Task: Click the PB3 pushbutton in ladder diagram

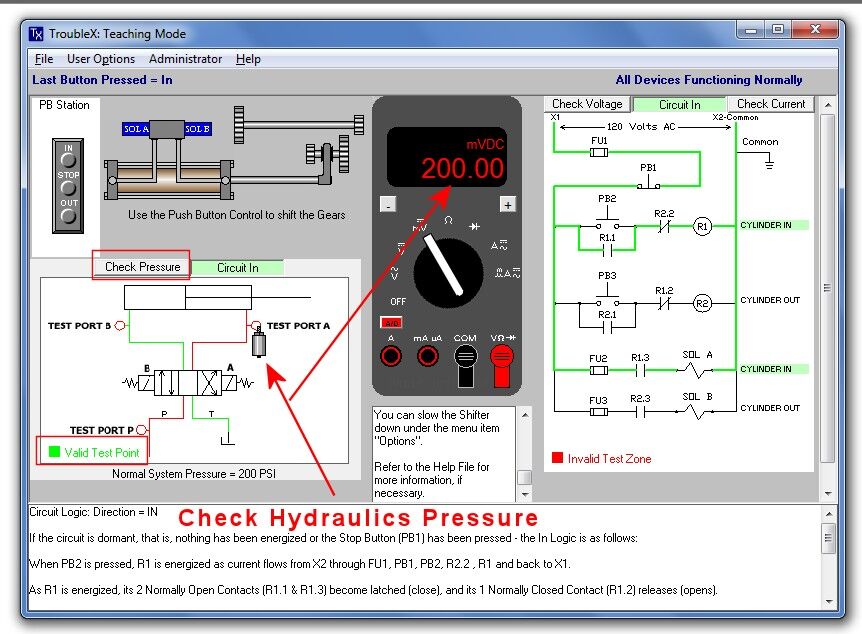Action: pyautogui.click(x=607, y=297)
